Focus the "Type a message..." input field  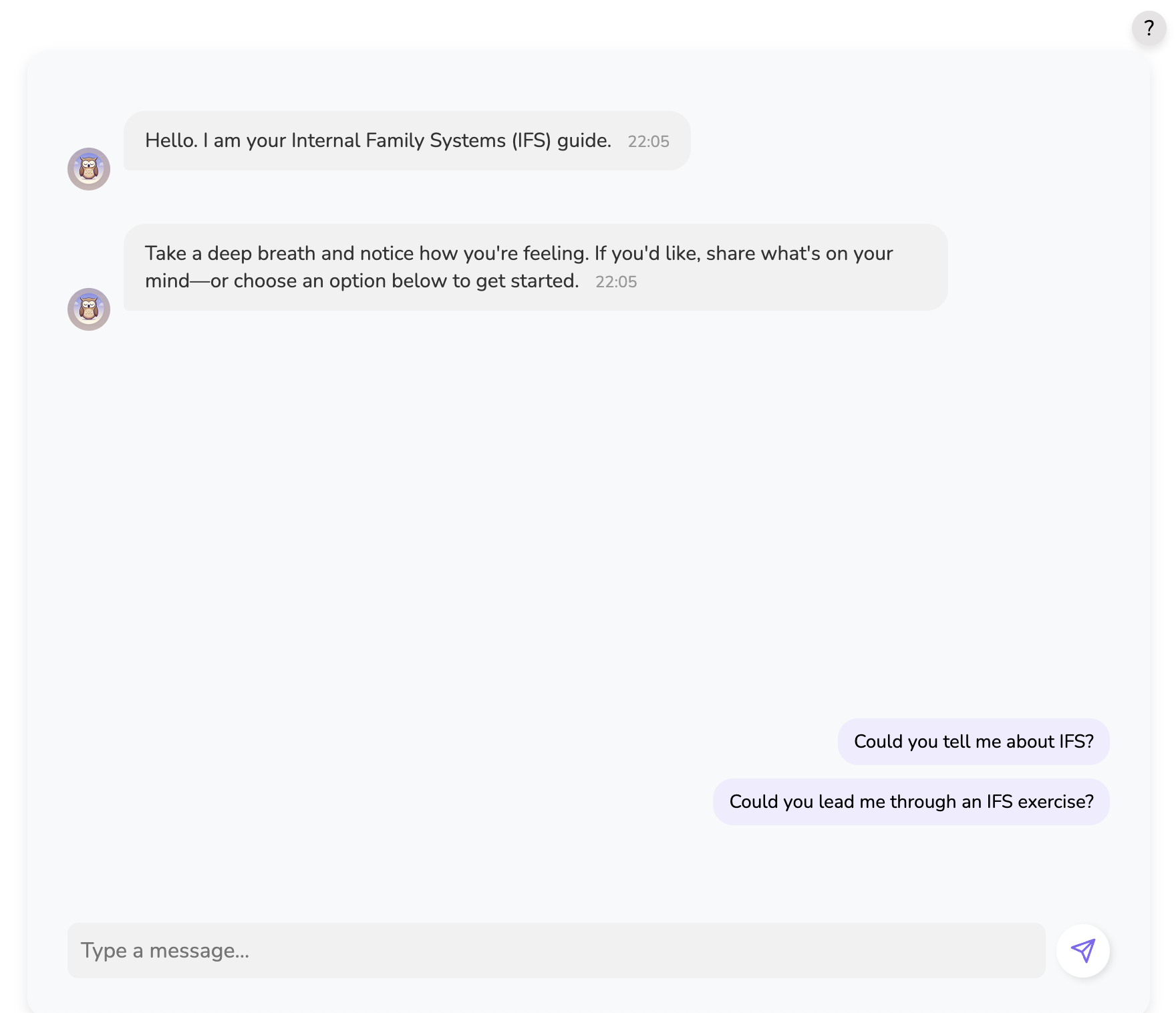[x=556, y=951]
